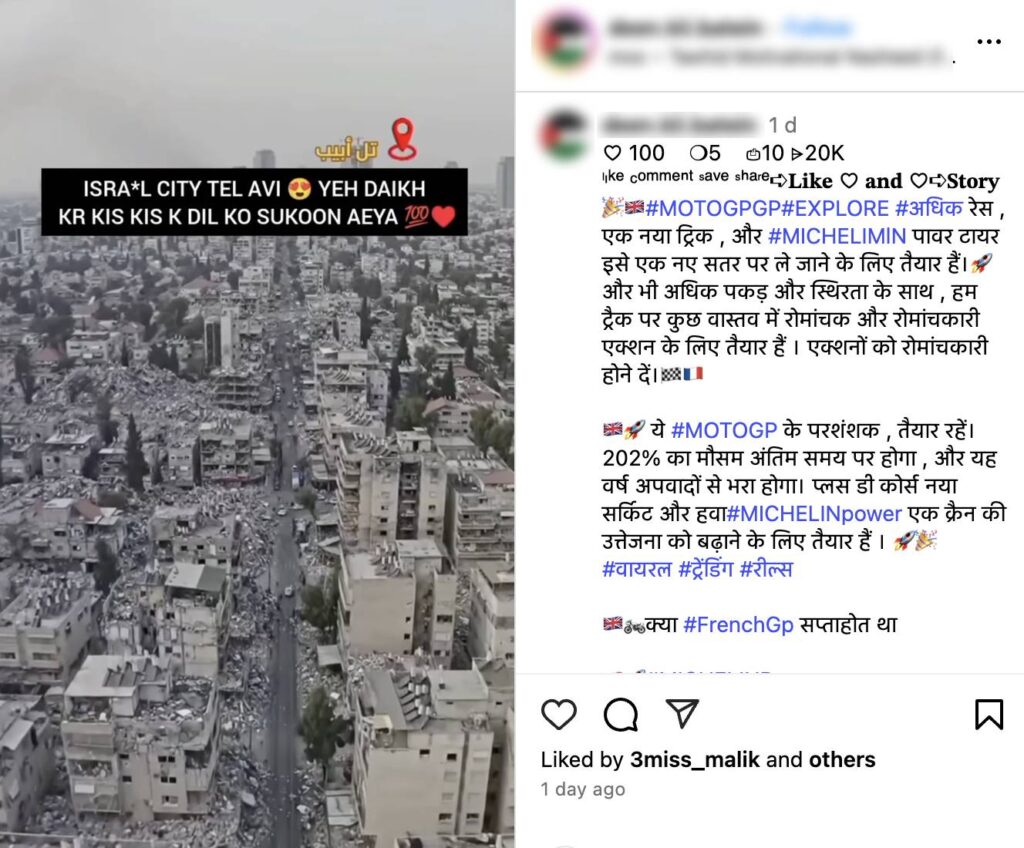The height and width of the screenshot is (848, 1024).
Task: Open the #EXPLORE hashtag
Action: [x=835, y=208]
